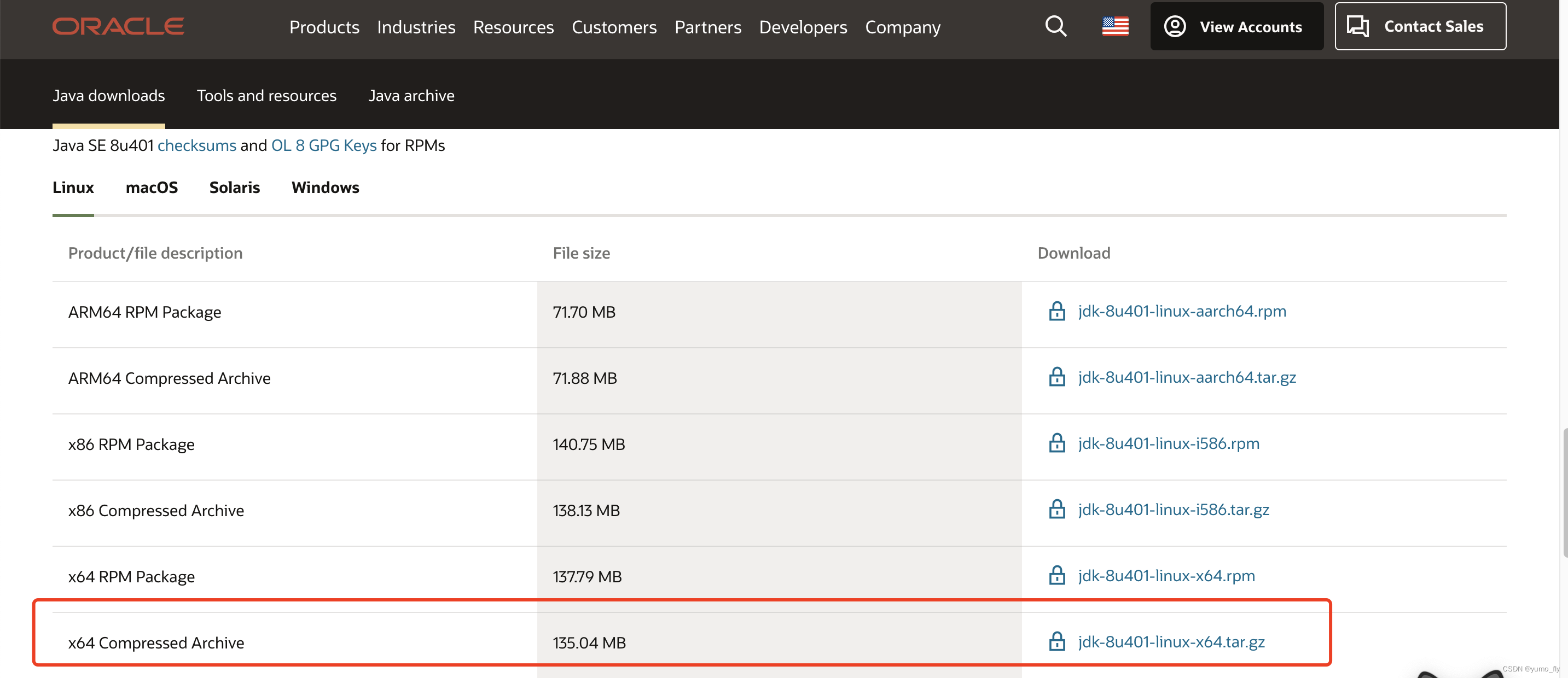This screenshot has width=1568, height=678.
Task: Download jdk-8u401-linux-x64.rpm
Action: 1166,576
